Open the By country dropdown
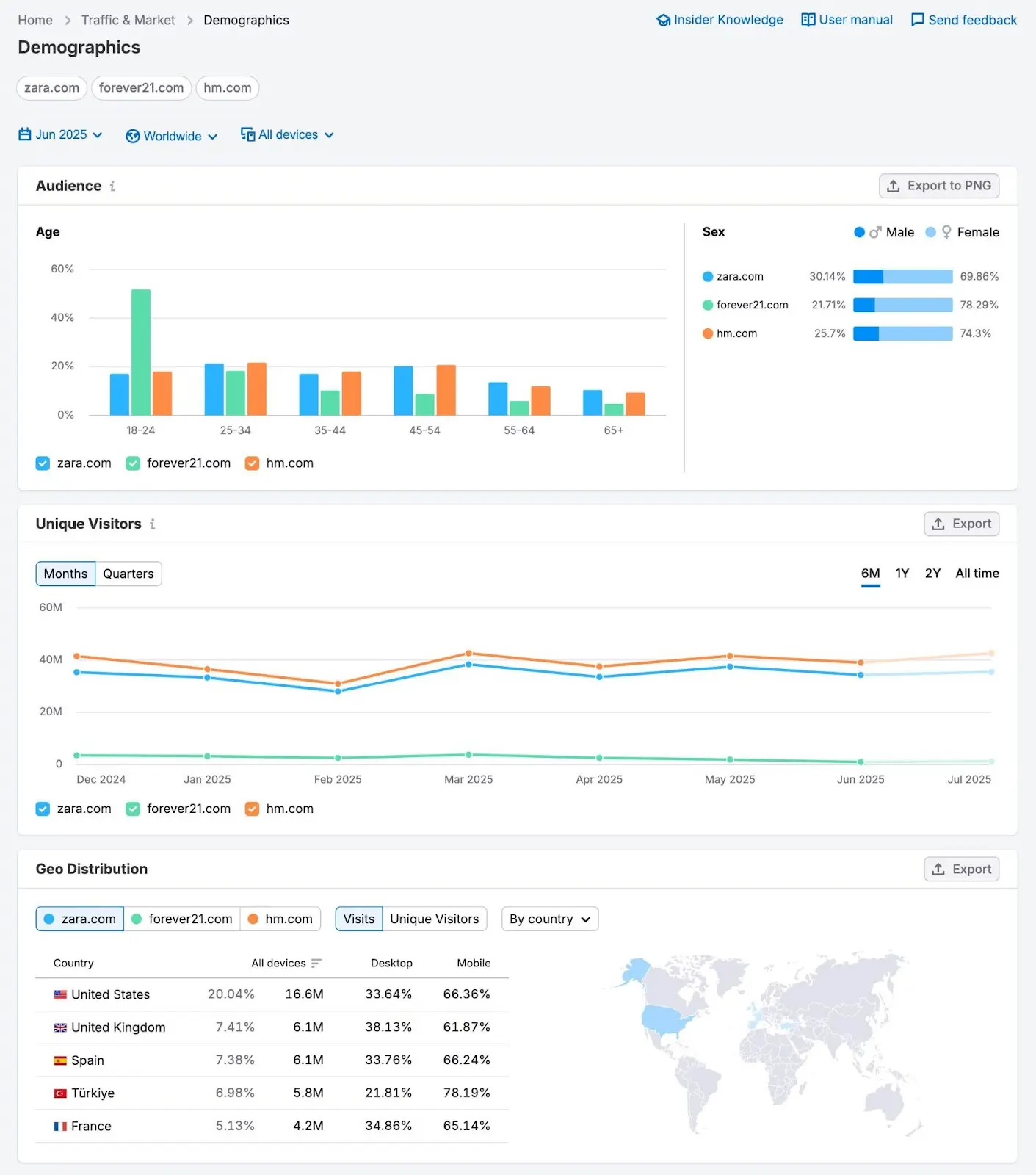 (549, 919)
